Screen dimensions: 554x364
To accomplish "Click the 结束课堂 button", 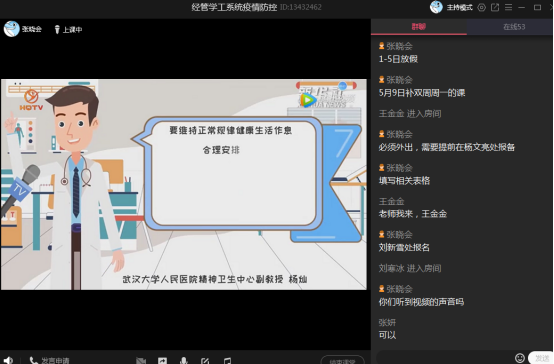I will click(x=342, y=360).
